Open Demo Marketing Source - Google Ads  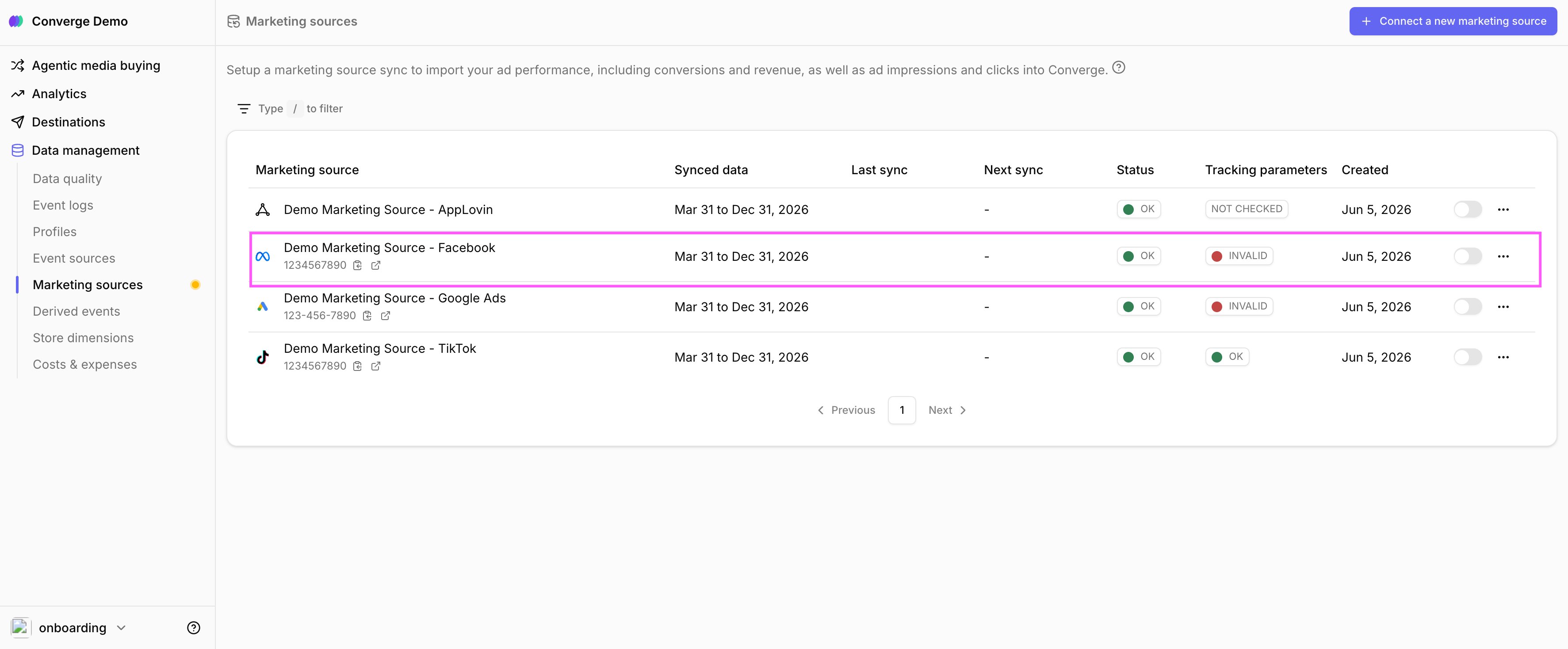point(394,298)
